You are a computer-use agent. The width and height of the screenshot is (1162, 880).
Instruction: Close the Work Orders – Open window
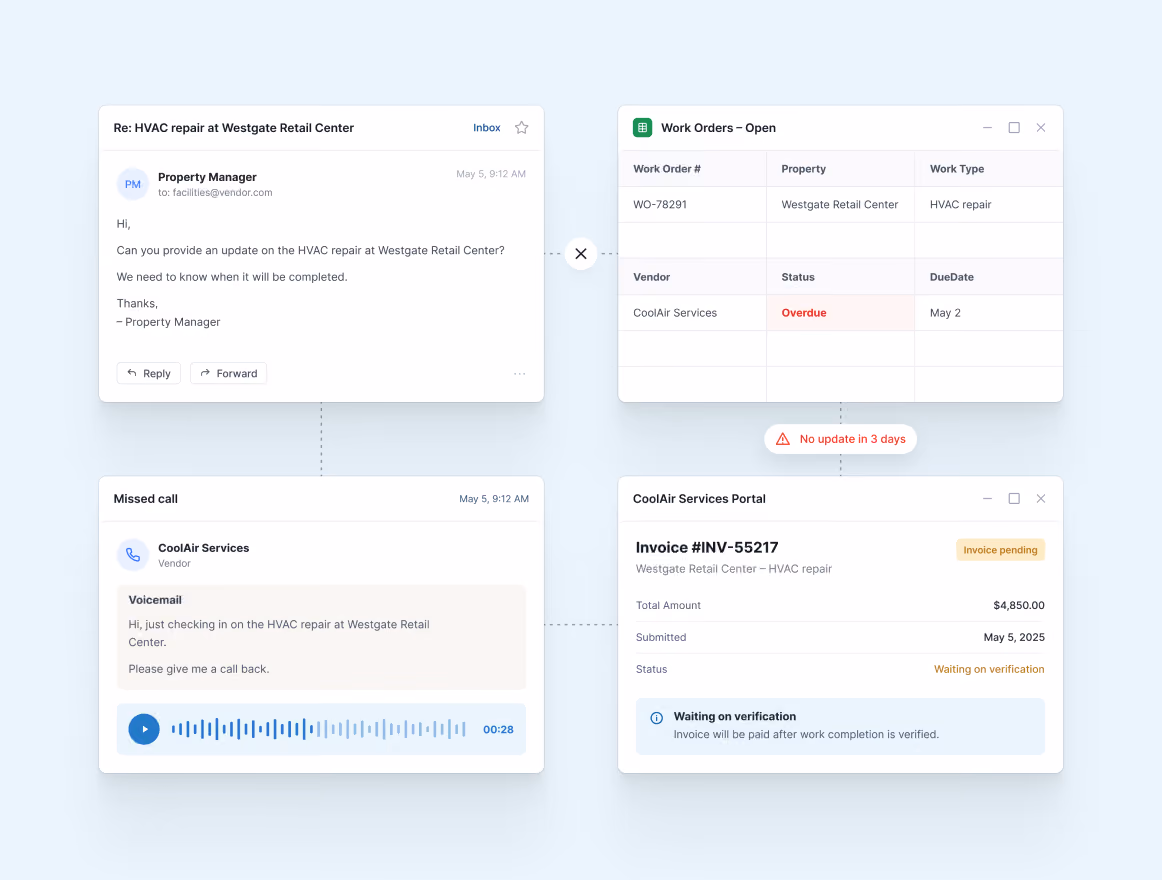(1040, 128)
